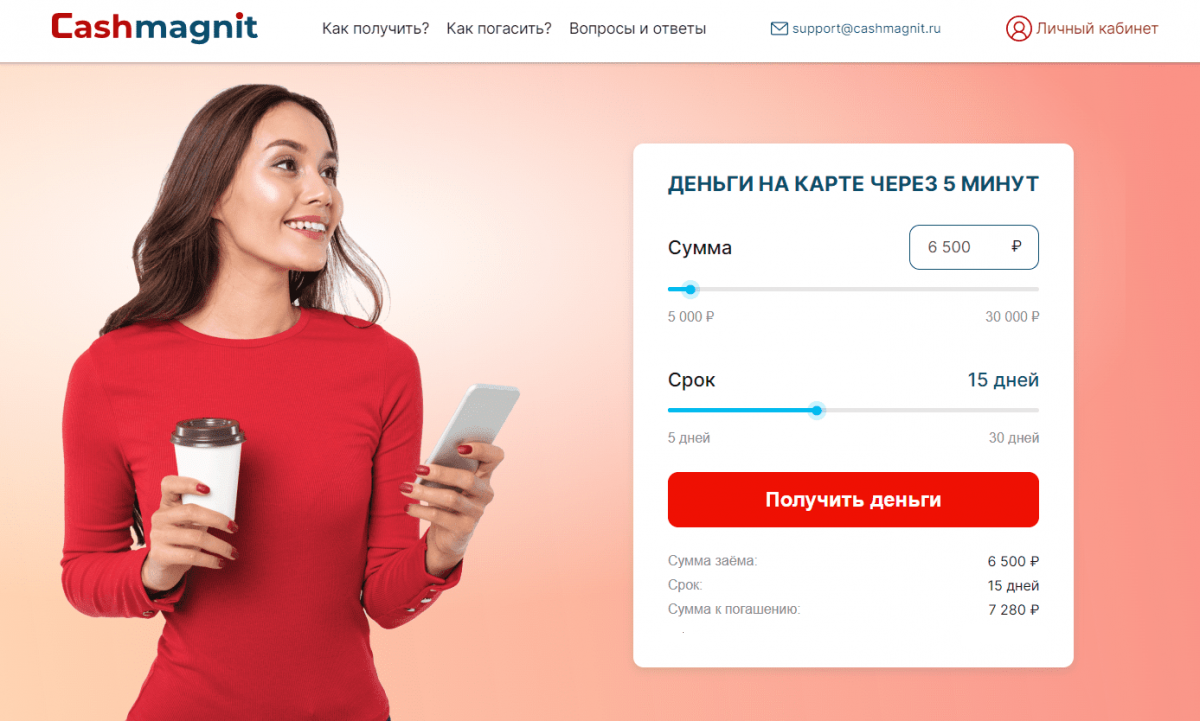
Task: Click the 5 000 ₽ minimum amount label
Action: [x=691, y=317]
